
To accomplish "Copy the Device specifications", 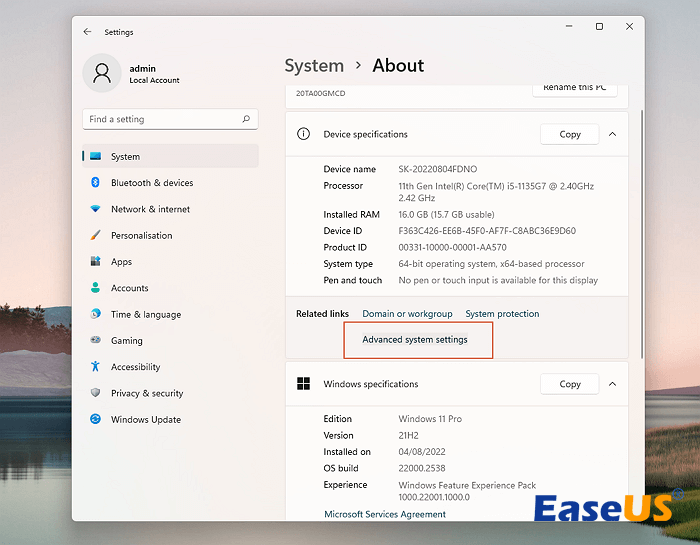I will click(569, 134).
